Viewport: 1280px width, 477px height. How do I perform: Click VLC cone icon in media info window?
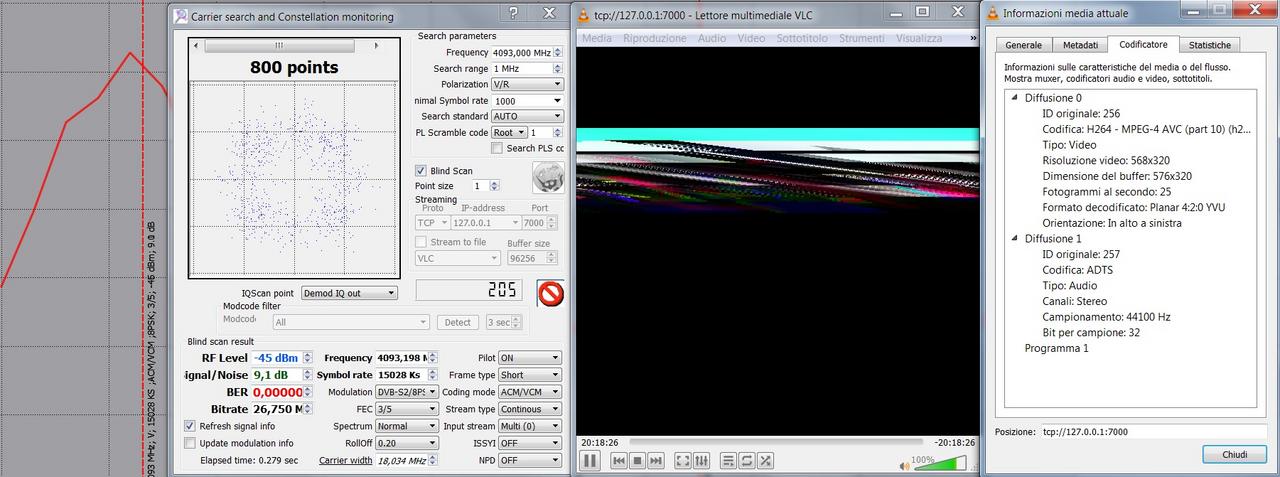point(992,13)
